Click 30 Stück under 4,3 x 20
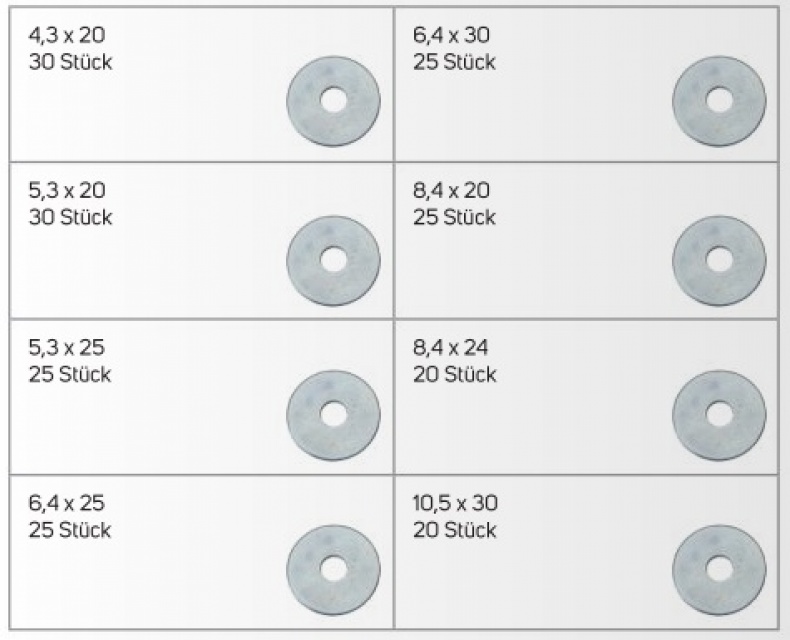Screen dimensions: 790x640 coord(71,62)
